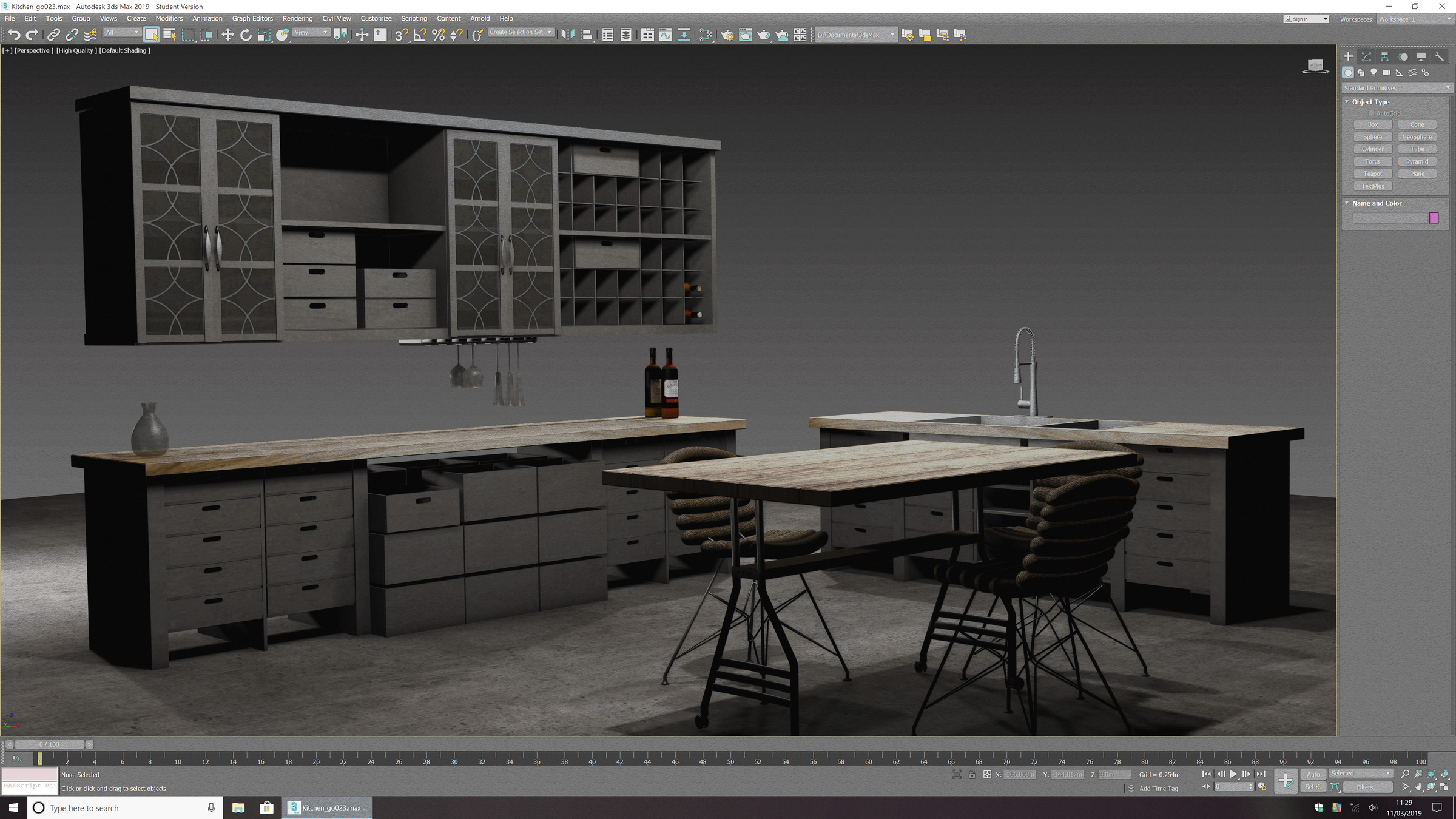Viewport: 1456px width, 819px height.
Task: Click the Windows search box in taskbar
Action: (x=125, y=807)
